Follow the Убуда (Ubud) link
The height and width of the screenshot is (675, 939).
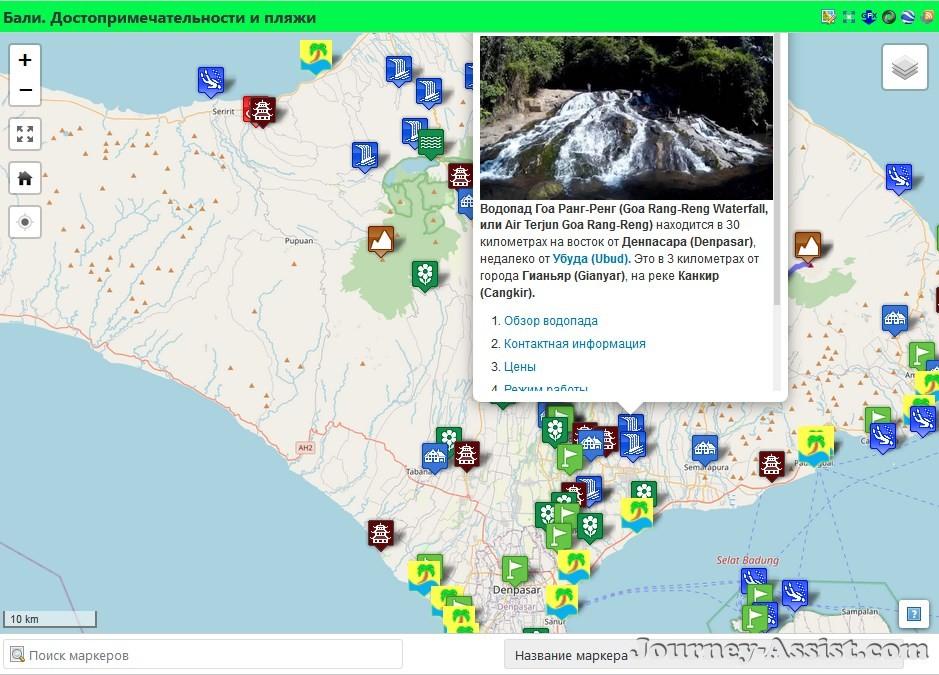point(591,259)
